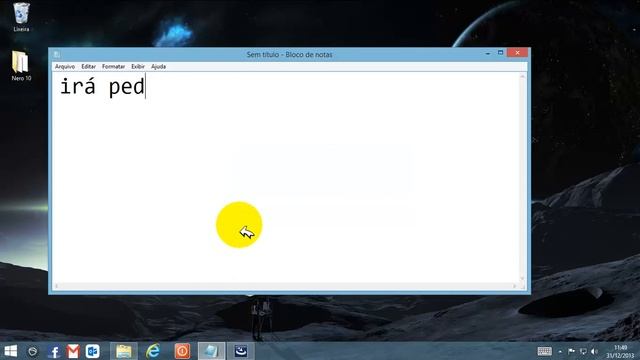Image resolution: width=640 pixels, height=360 pixels.
Task: Open the Editar menu
Action: 88,67
